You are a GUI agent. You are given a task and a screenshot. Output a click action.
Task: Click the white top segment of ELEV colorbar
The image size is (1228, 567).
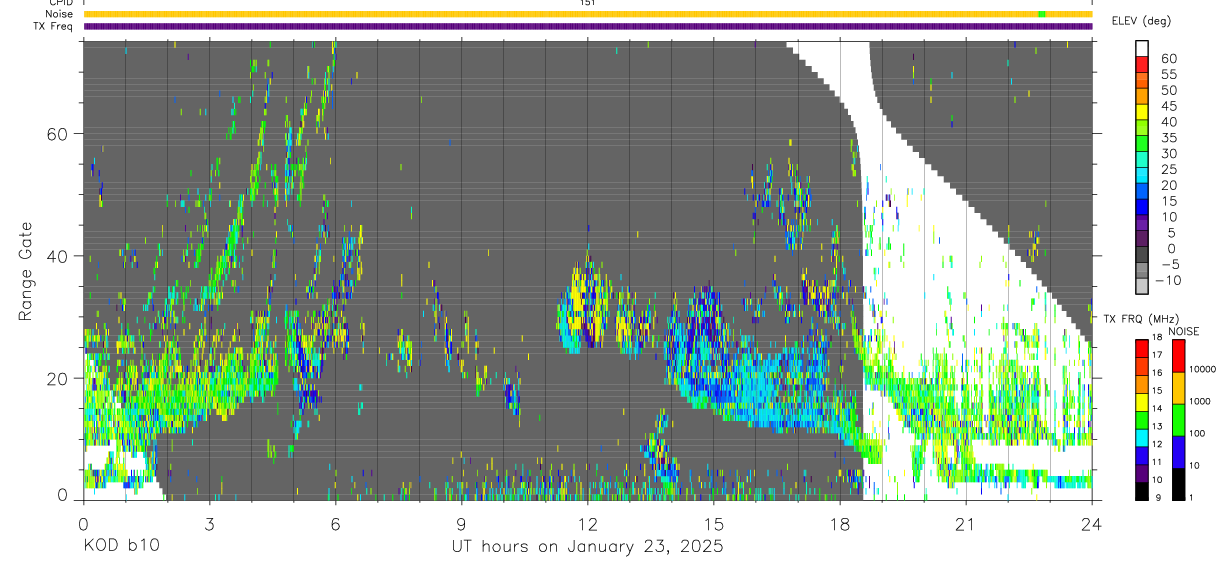coord(1142,48)
